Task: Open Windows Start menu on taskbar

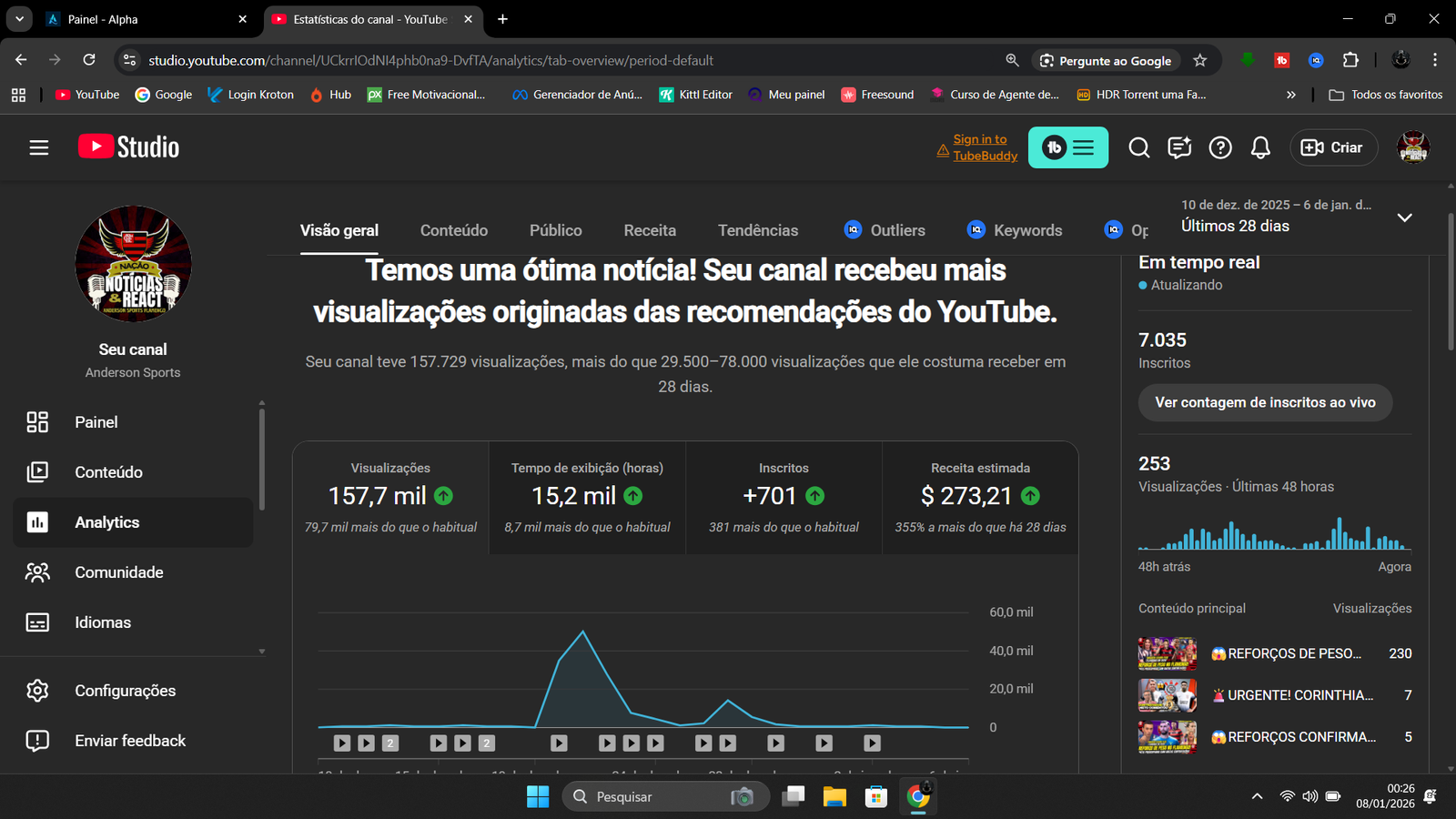Action: (x=538, y=797)
